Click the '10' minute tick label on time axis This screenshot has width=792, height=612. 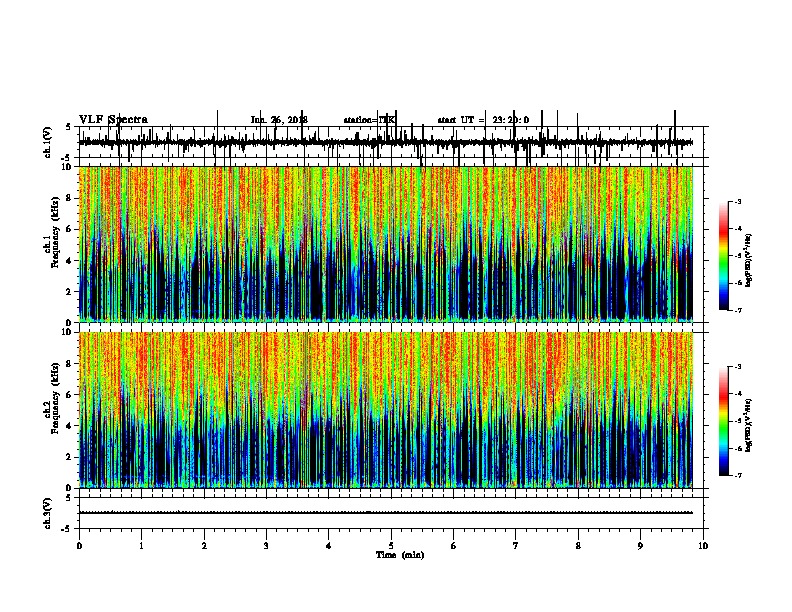703,545
